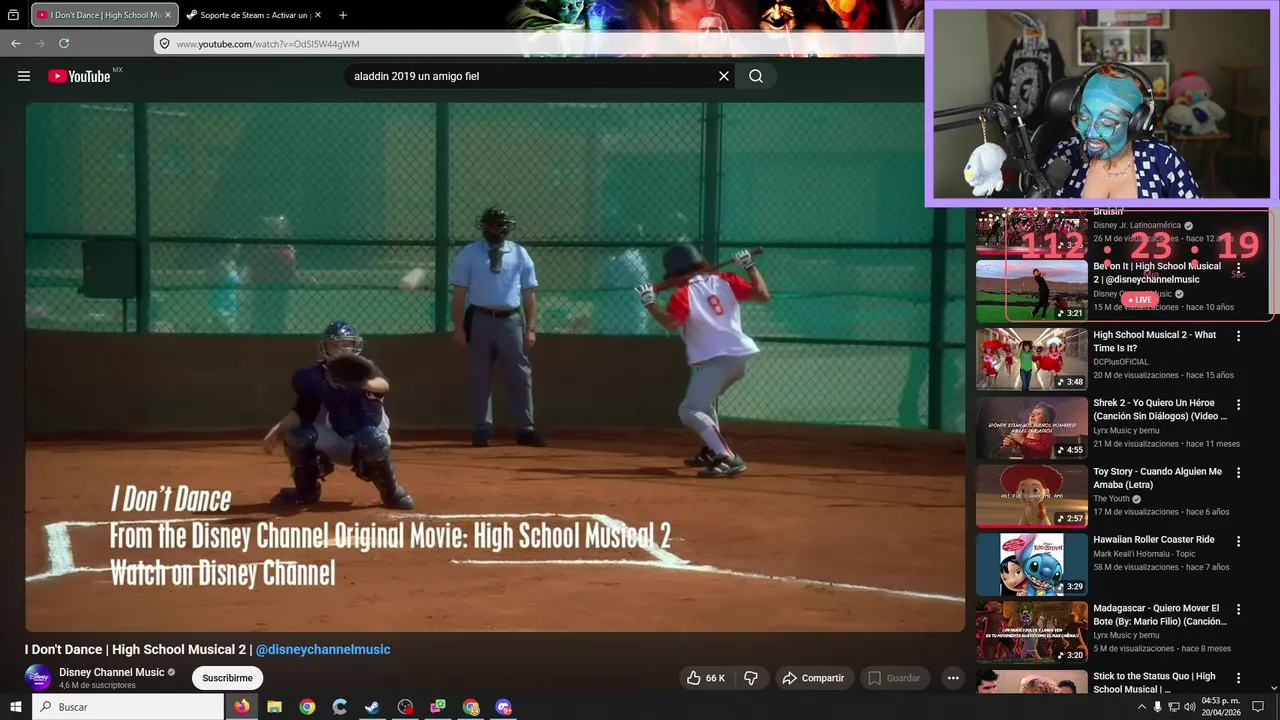Launch Google Chrome from the taskbar
Viewport: 1280px width, 720px height.
click(307, 707)
